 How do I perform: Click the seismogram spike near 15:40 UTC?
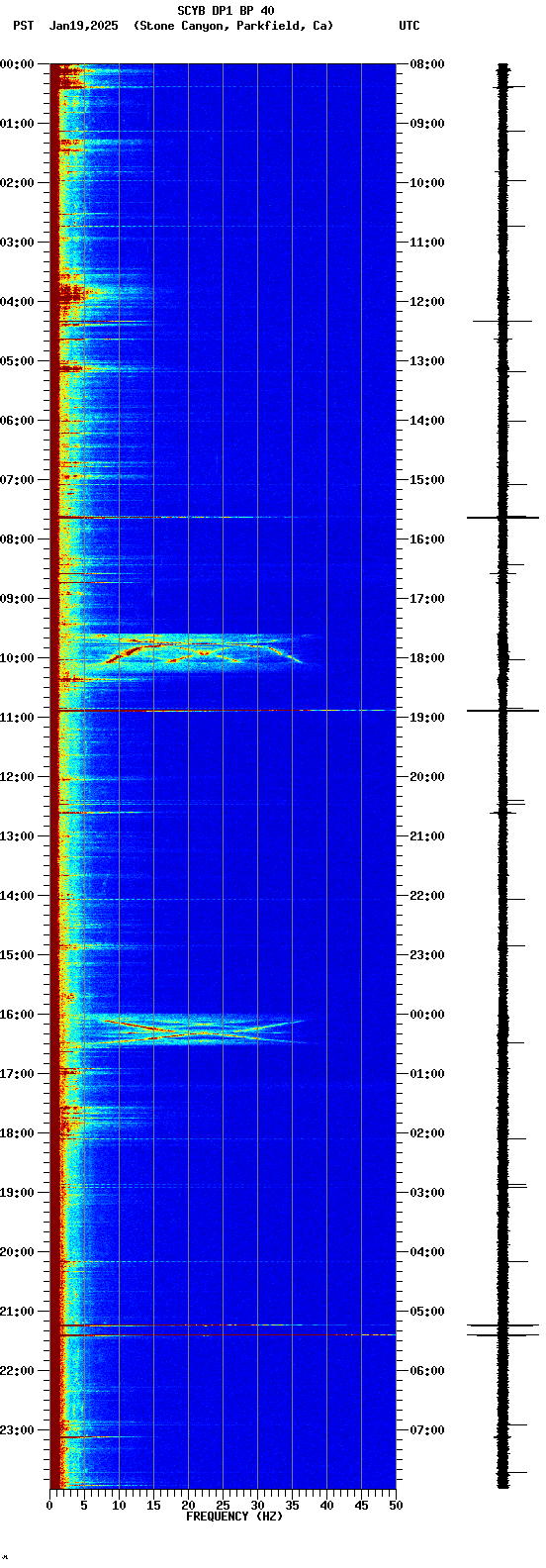click(502, 518)
